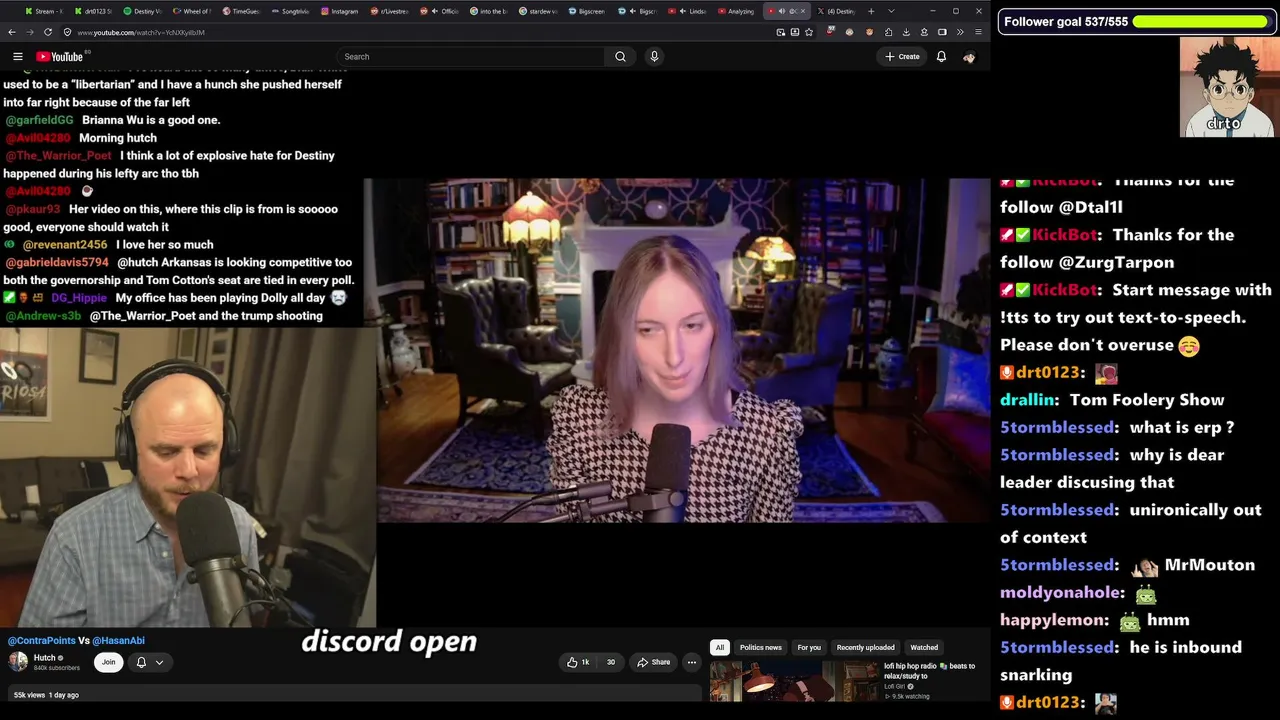The height and width of the screenshot is (720, 1280).
Task: Click the lofi hip hop radio video title
Action: click(x=929, y=670)
